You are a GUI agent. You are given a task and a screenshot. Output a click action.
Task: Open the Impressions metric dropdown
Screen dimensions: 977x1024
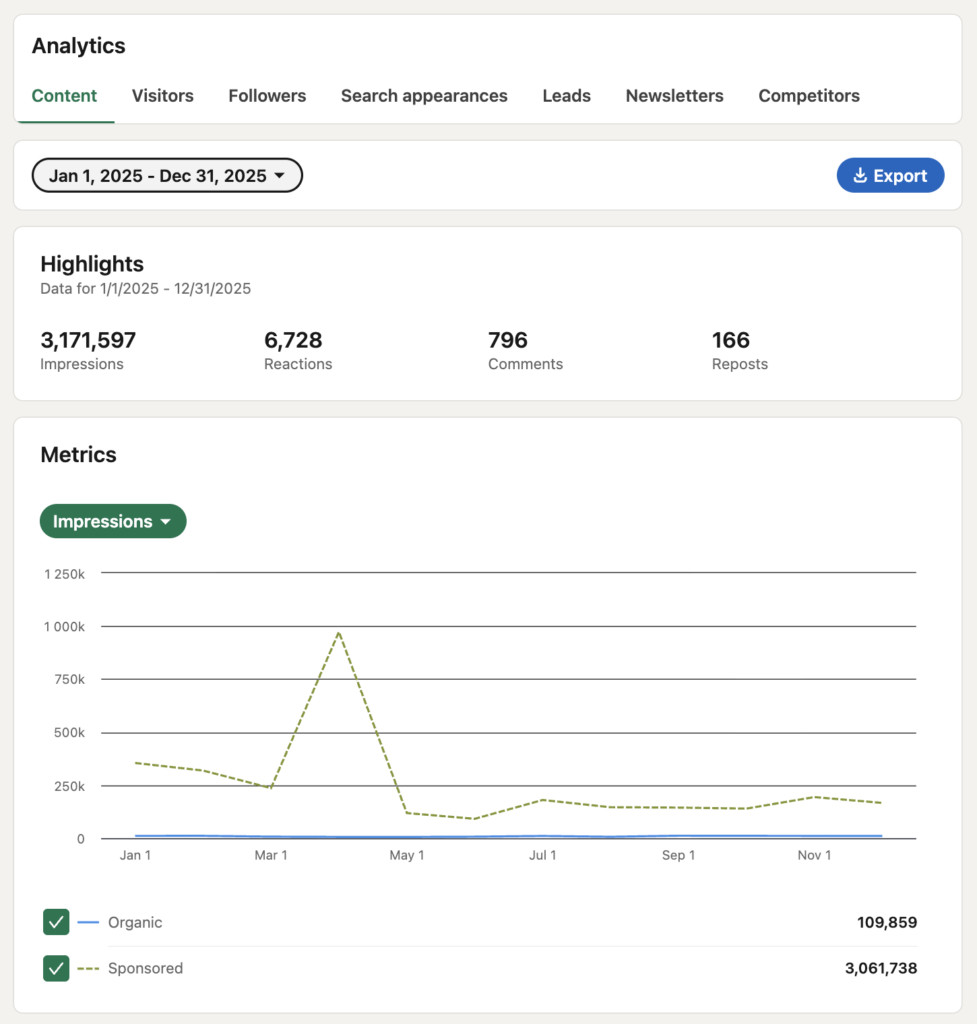click(x=112, y=521)
